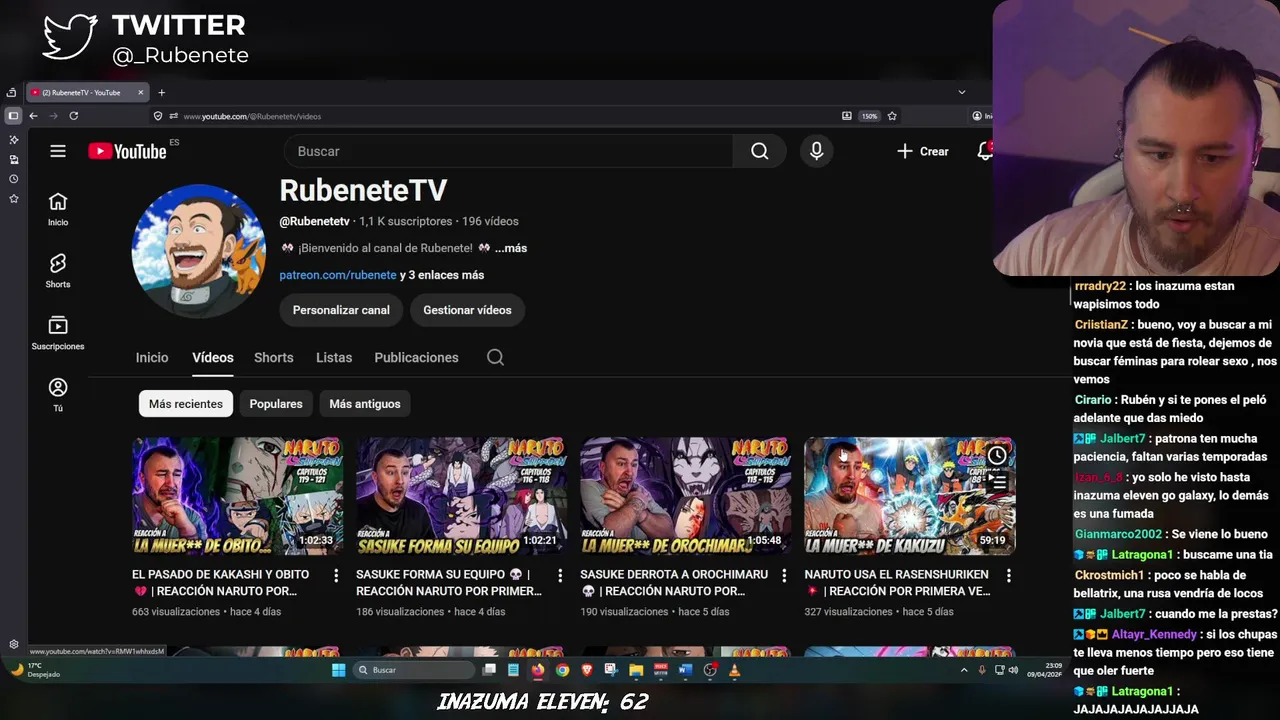Go to the YouTube home logo

[x=127, y=151]
